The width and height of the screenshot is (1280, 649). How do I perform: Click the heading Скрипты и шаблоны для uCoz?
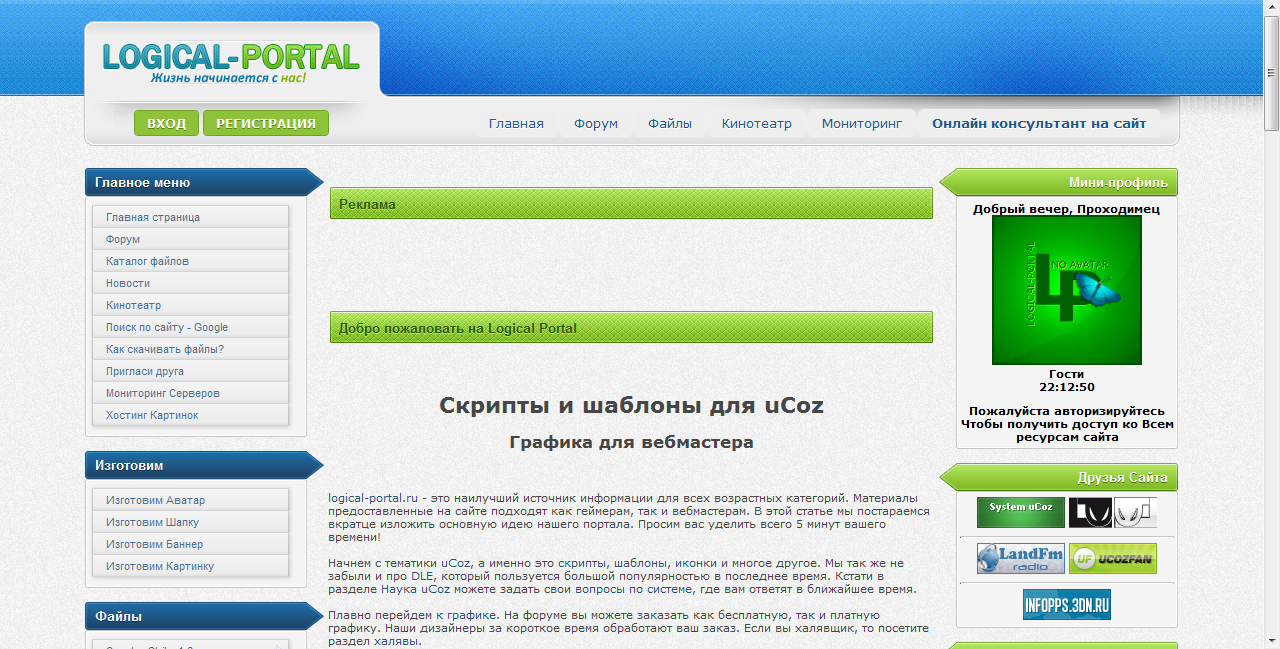click(631, 406)
